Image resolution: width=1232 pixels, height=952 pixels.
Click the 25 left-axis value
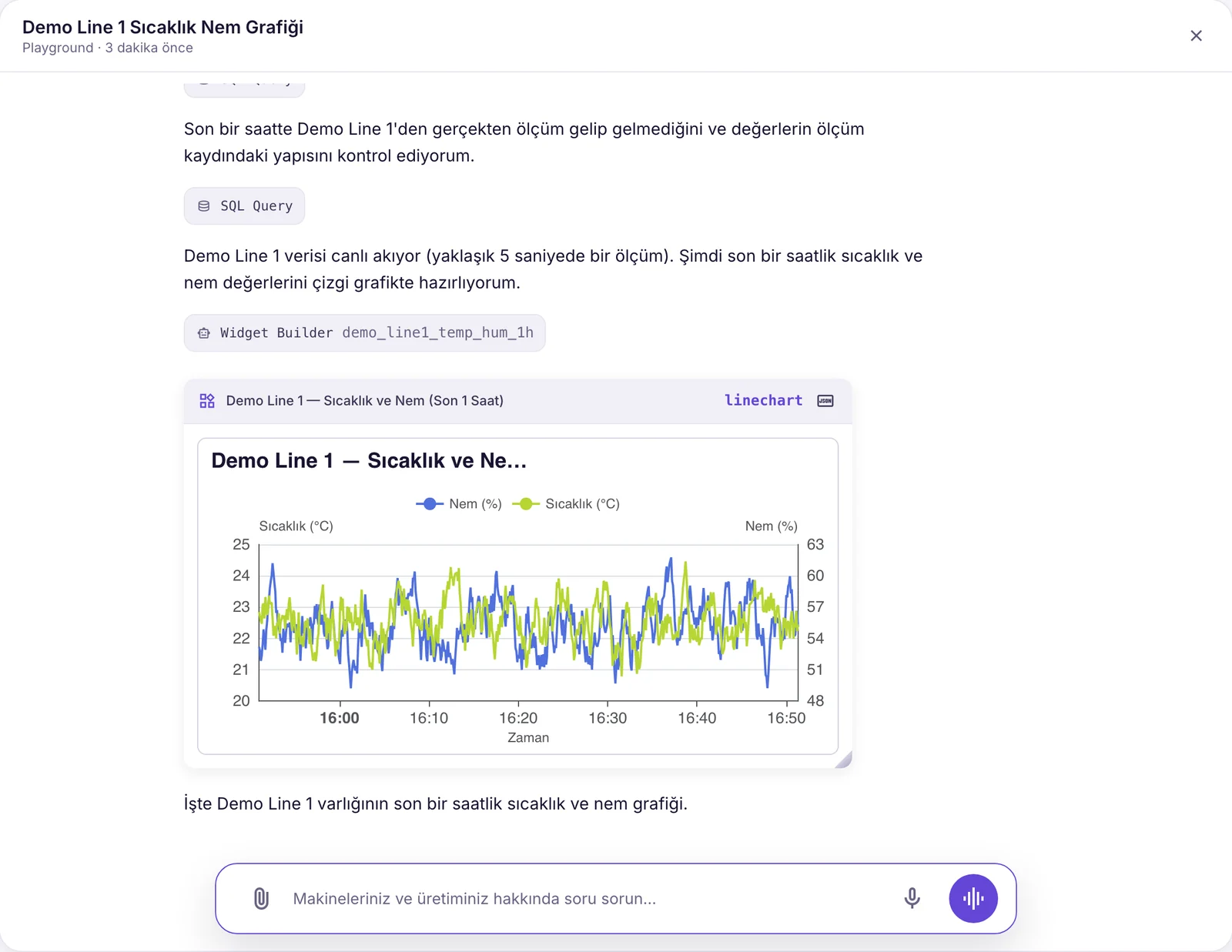click(241, 545)
